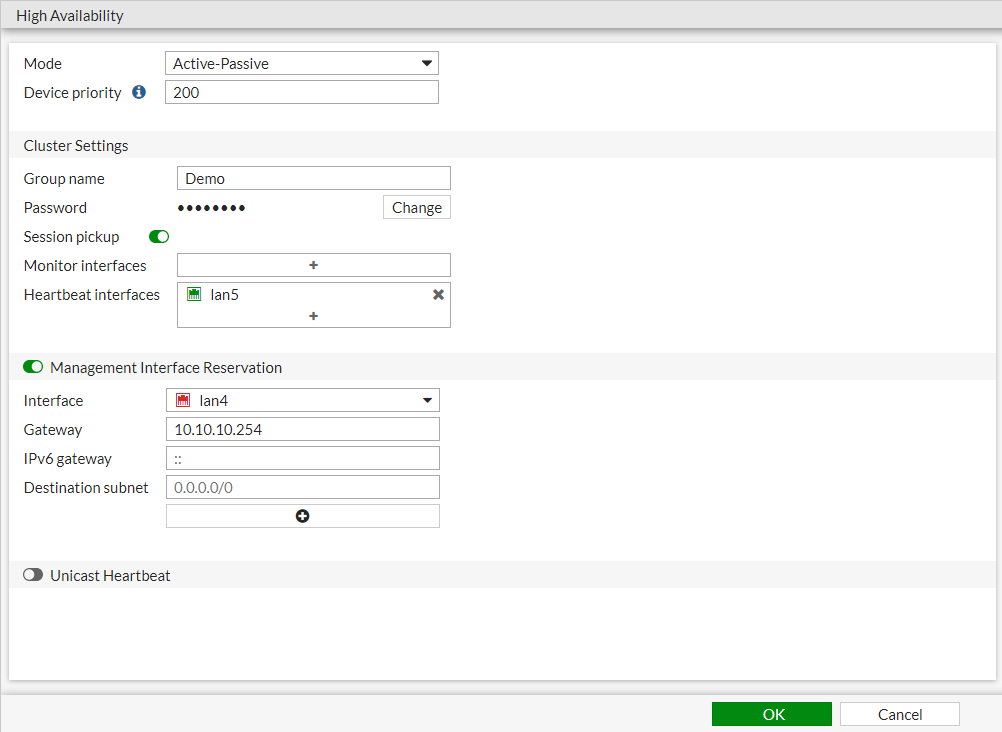Image resolution: width=1002 pixels, height=732 pixels.
Task: Click the Change password button
Action: pyautogui.click(x=417, y=207)
